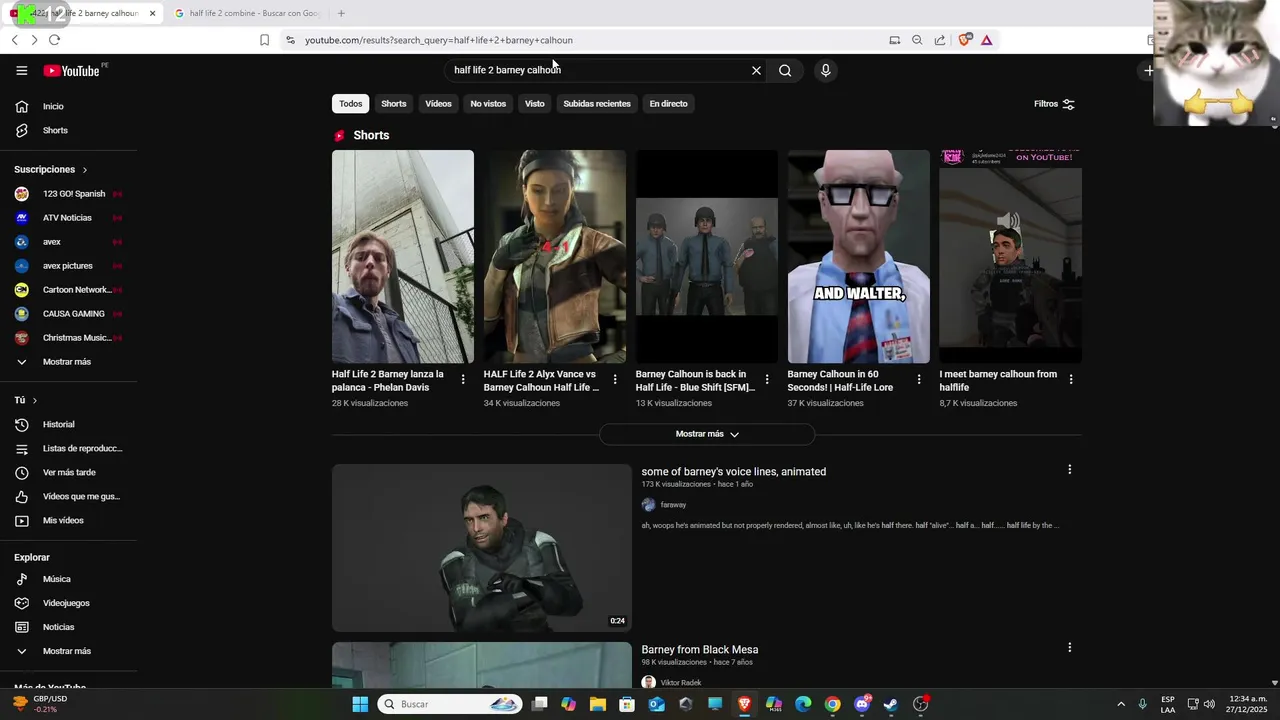
Task: Show hidden system tray icons
Action: pyautogui.click(x=1120, y=704)
